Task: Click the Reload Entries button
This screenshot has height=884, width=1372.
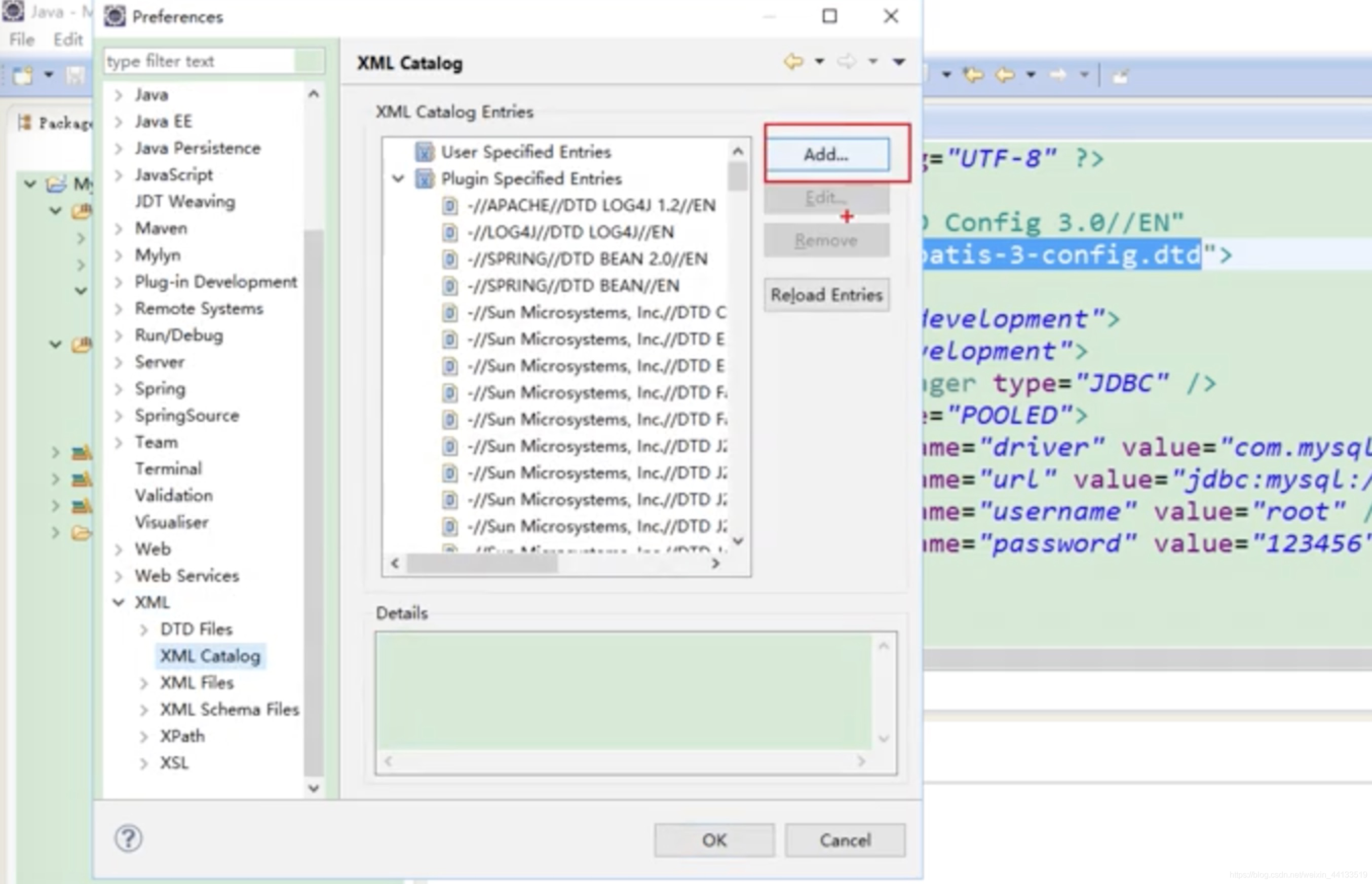Action: pyautogui.click(x=826, y=294)
